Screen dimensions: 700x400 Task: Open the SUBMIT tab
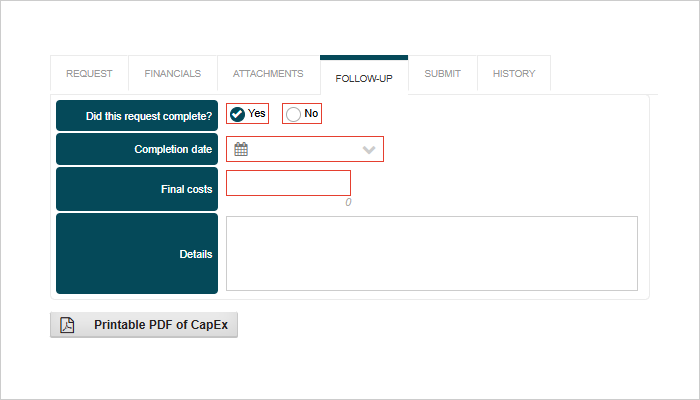(x=442, y=74)
